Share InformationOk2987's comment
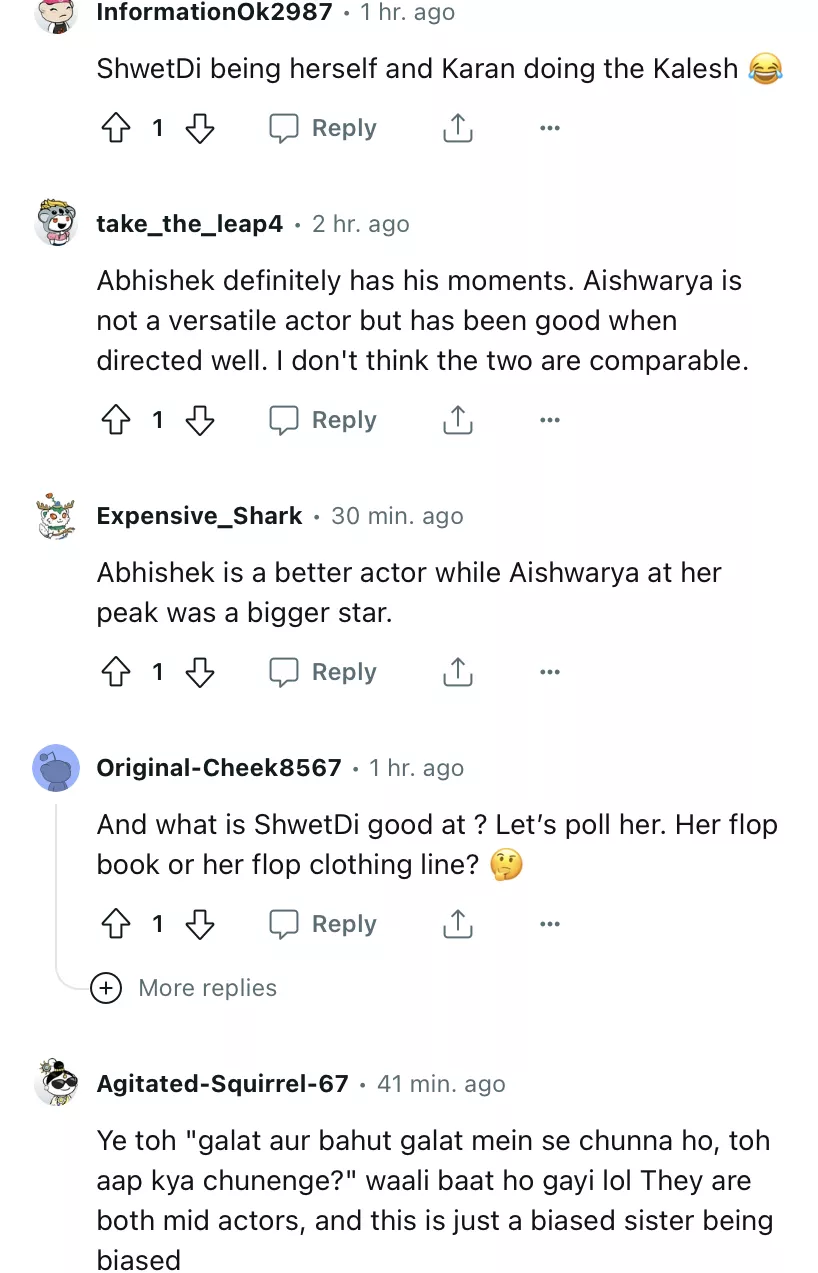The height and width of the screenshot is (1273, 818). tap(457, 128)
